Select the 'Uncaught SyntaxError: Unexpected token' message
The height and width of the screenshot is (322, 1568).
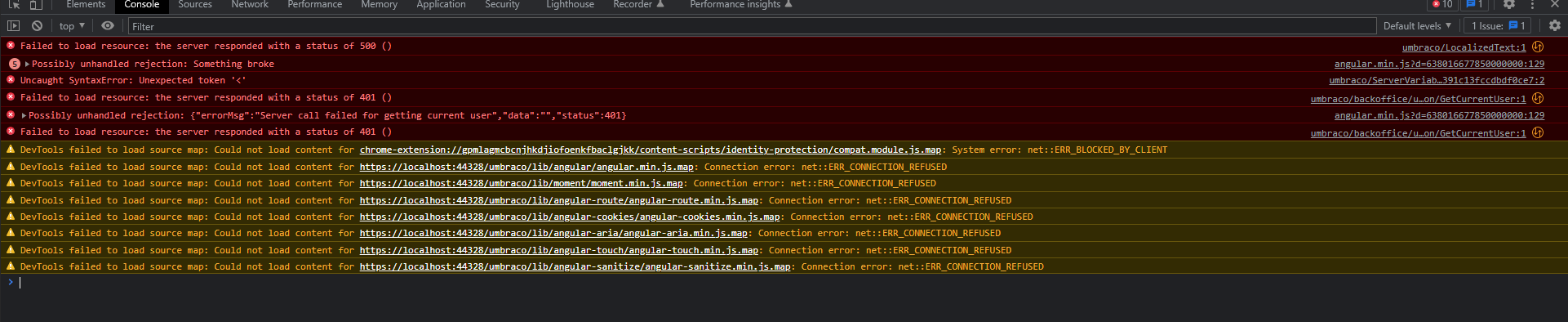[133, 80]
